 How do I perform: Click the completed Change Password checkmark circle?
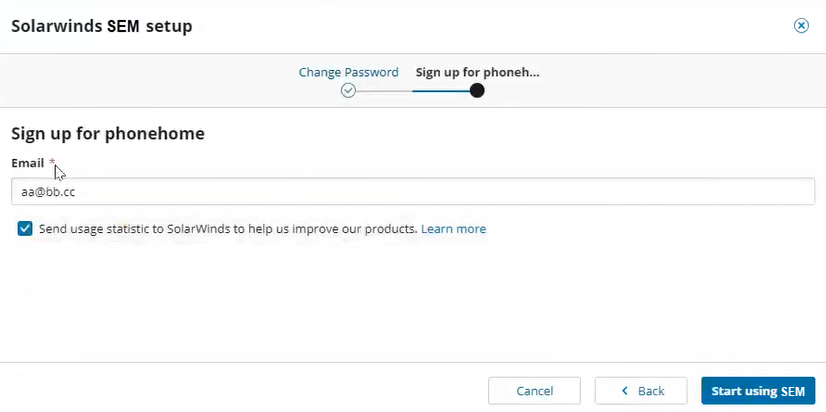pyautogui.click(x=348, y=90)
